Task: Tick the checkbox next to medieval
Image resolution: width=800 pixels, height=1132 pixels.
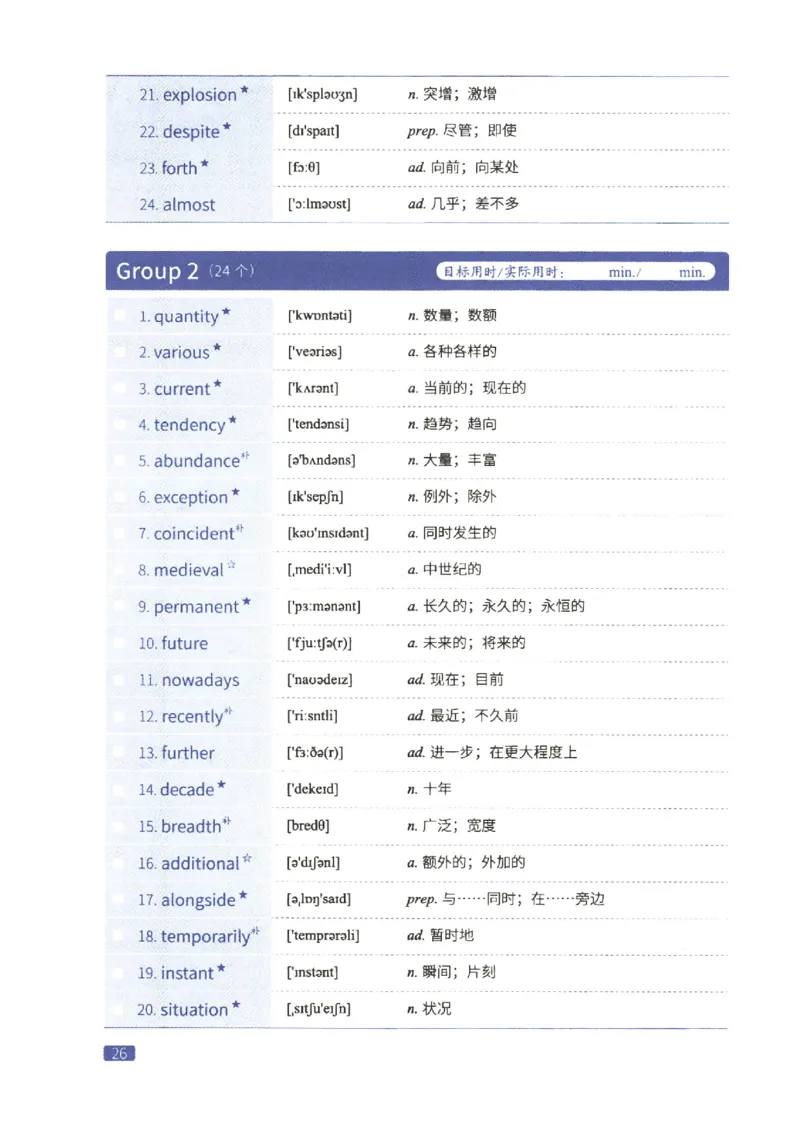Action: pos(118,569)
